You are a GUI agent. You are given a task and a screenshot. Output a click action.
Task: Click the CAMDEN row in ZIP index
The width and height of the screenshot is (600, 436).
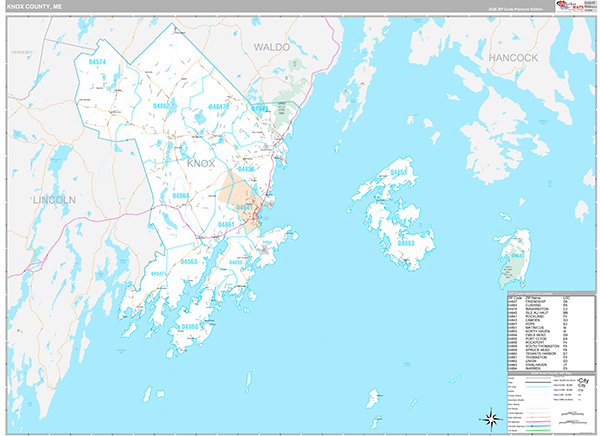(538, 320)
